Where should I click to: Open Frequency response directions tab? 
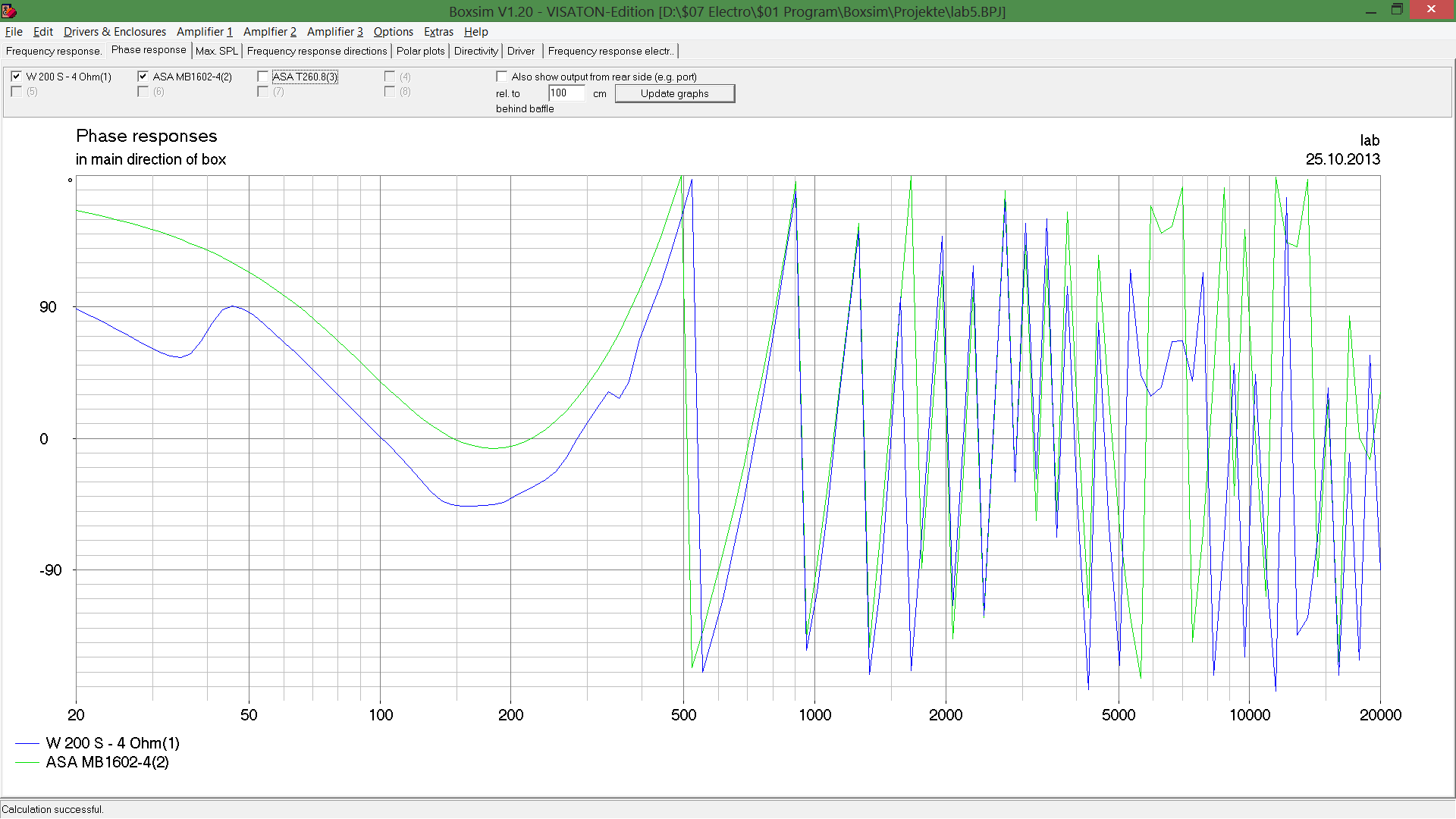click(316, 51)
